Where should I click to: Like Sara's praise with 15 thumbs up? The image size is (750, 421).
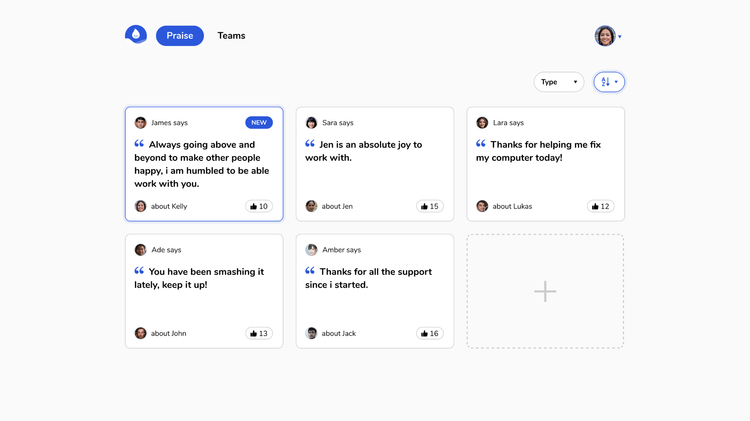430,206
